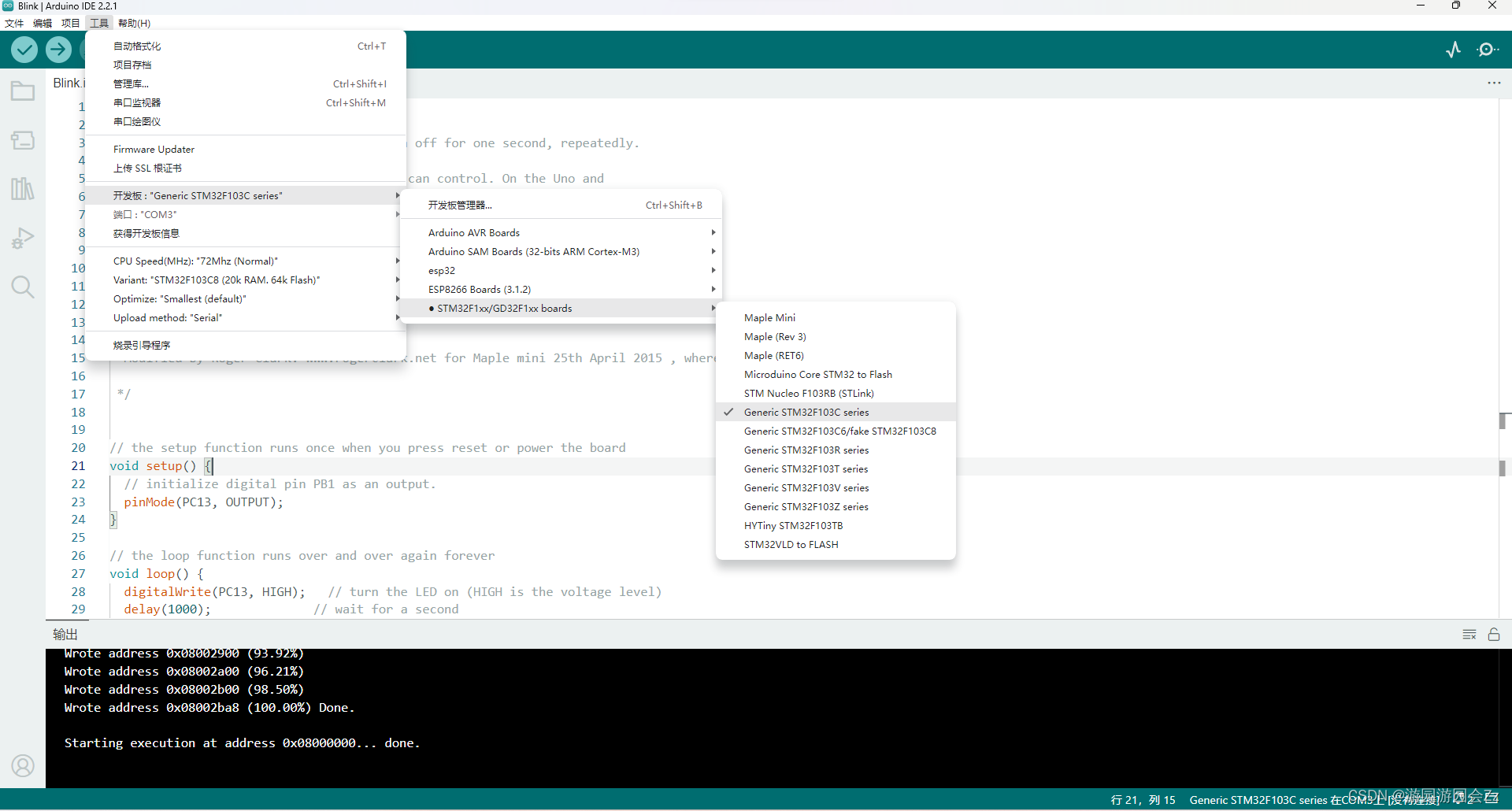Screen dimensions: 1512x811
Task: Expand the CPU Speed(MHz) option submenu
Action: tap(245, 261)
